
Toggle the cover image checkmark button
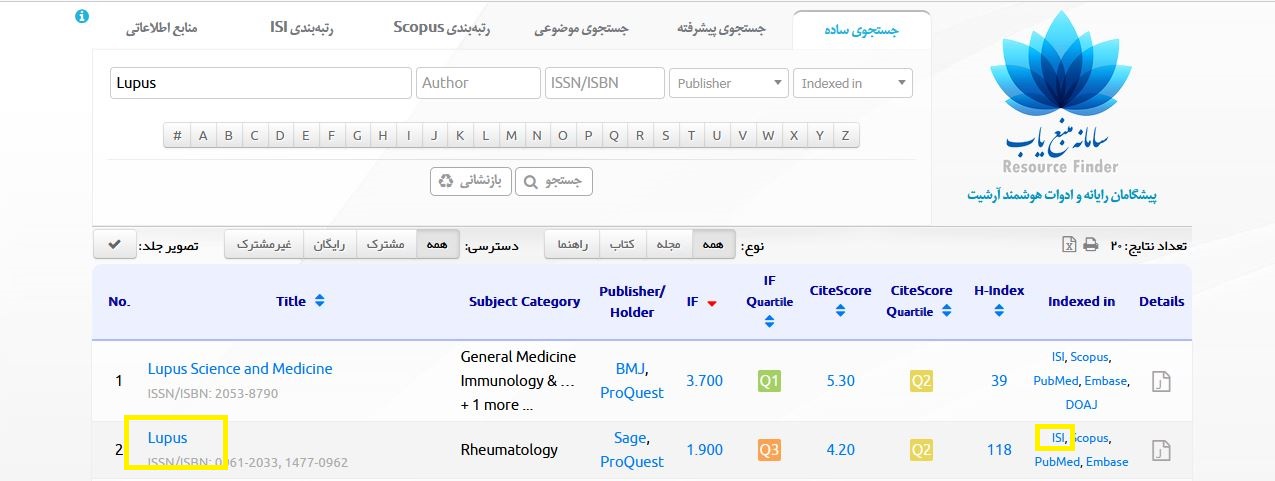click(115, 245)
